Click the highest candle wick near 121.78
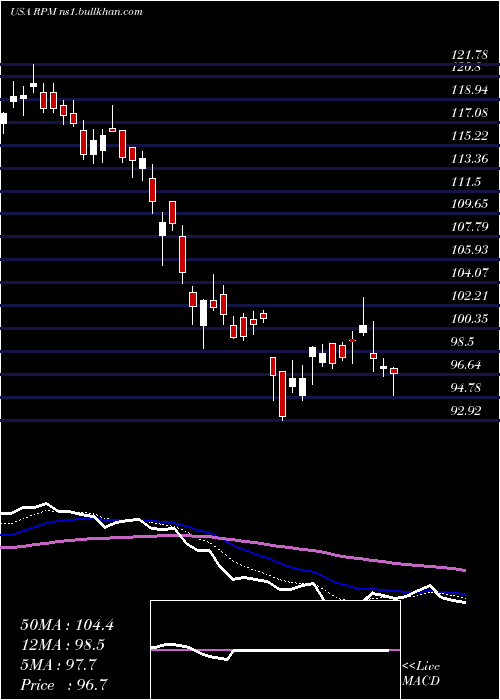500x700 pixels. [x=33, y=78]
